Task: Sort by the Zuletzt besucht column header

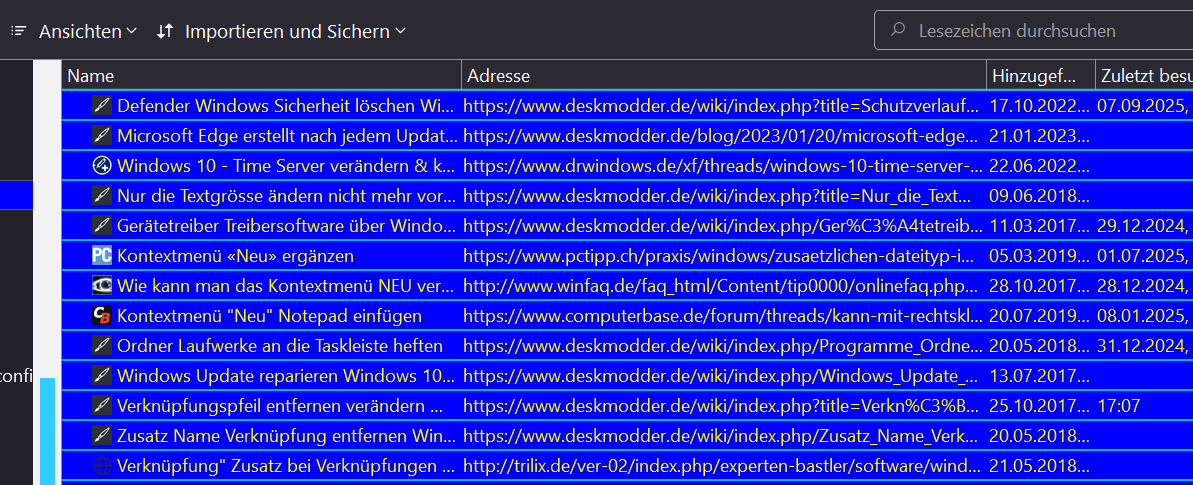Action: pos(1144,76)
